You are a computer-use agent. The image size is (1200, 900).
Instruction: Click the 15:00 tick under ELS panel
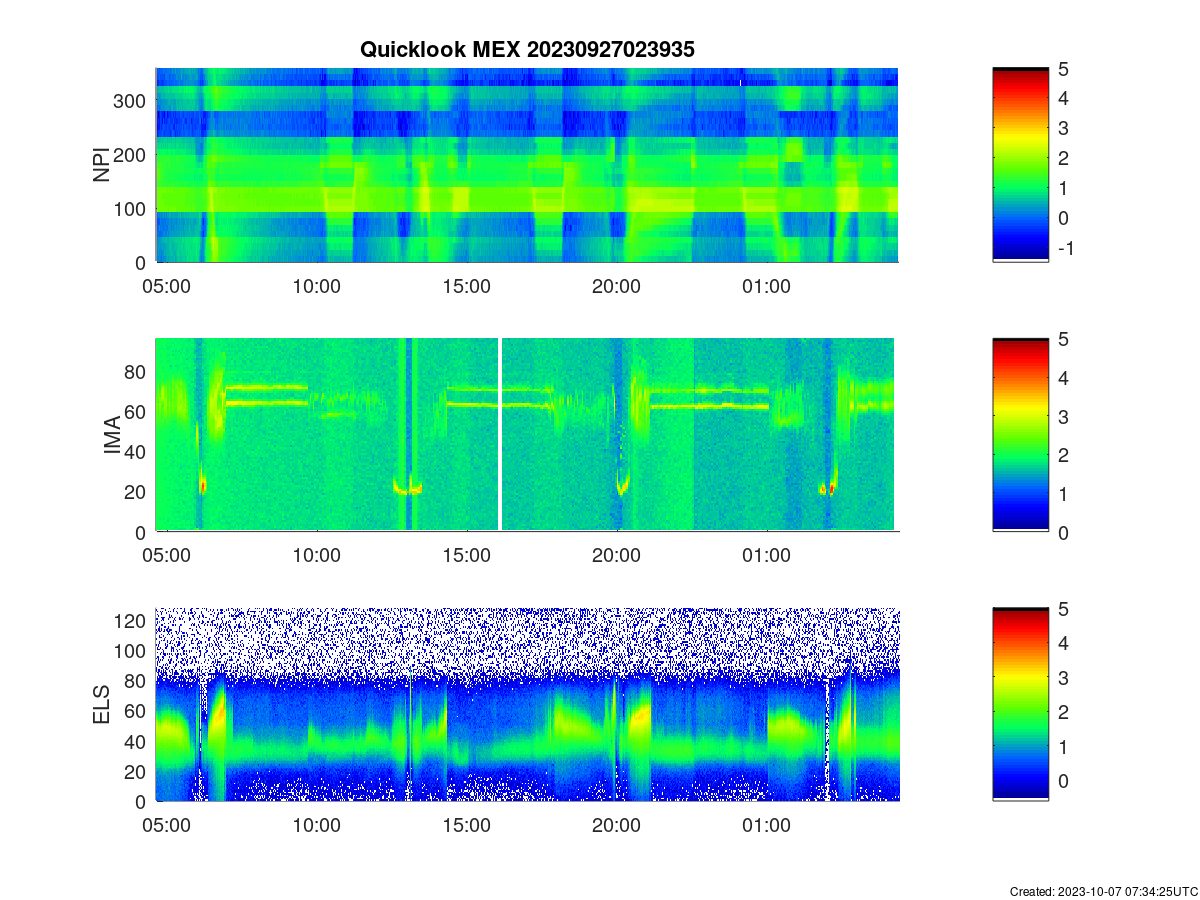point(467,826)
